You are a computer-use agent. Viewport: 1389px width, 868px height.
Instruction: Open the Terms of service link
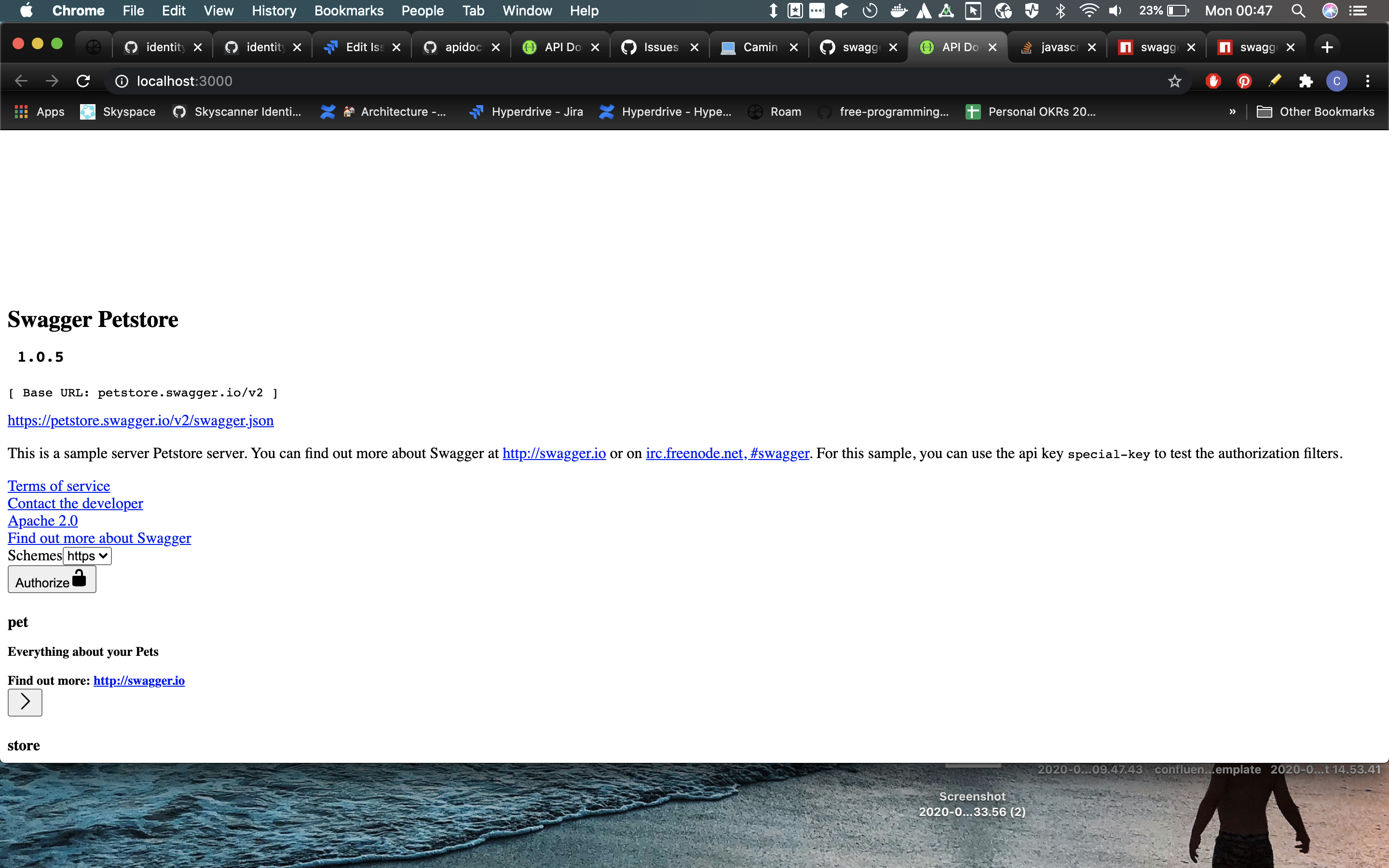[58, 485]
